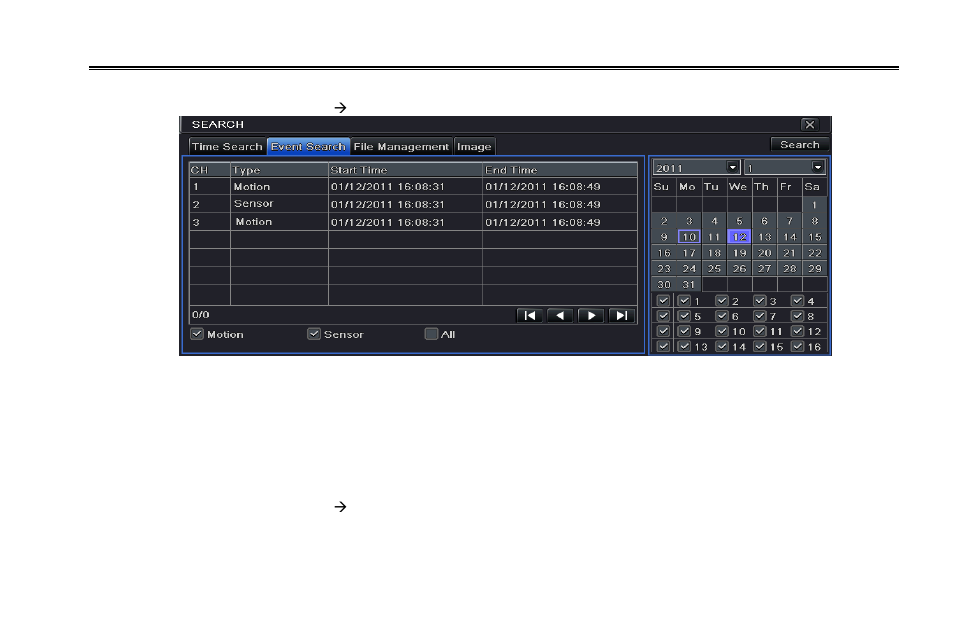Image resolution: width=954 pixels, height=636 pixels.
Task: Select the channel 2 Sensor event row
Action: pyautogui.click(x=413, y=204)
